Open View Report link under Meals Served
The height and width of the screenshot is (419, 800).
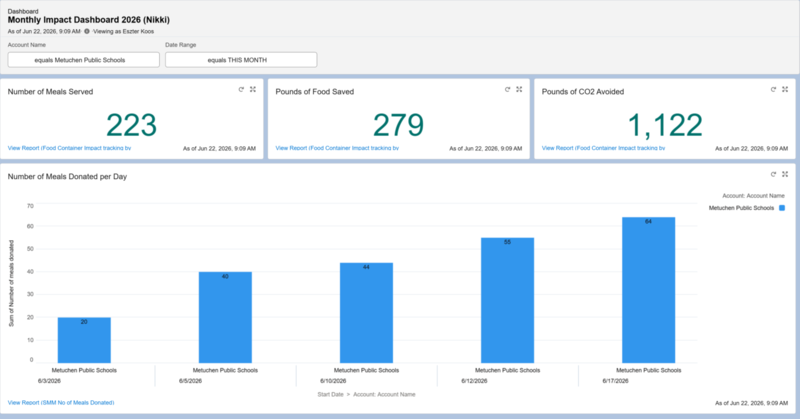69,148
